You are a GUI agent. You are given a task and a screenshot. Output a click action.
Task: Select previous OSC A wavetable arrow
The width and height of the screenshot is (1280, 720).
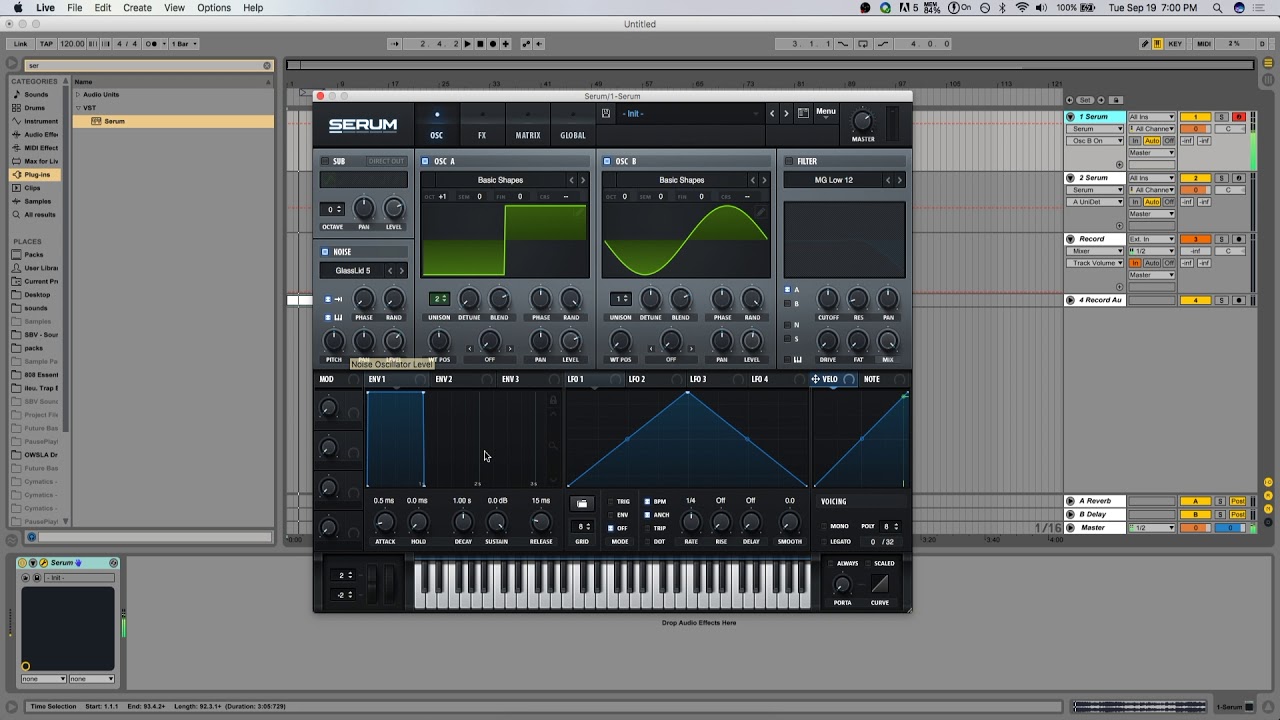(x=572, y=180)
